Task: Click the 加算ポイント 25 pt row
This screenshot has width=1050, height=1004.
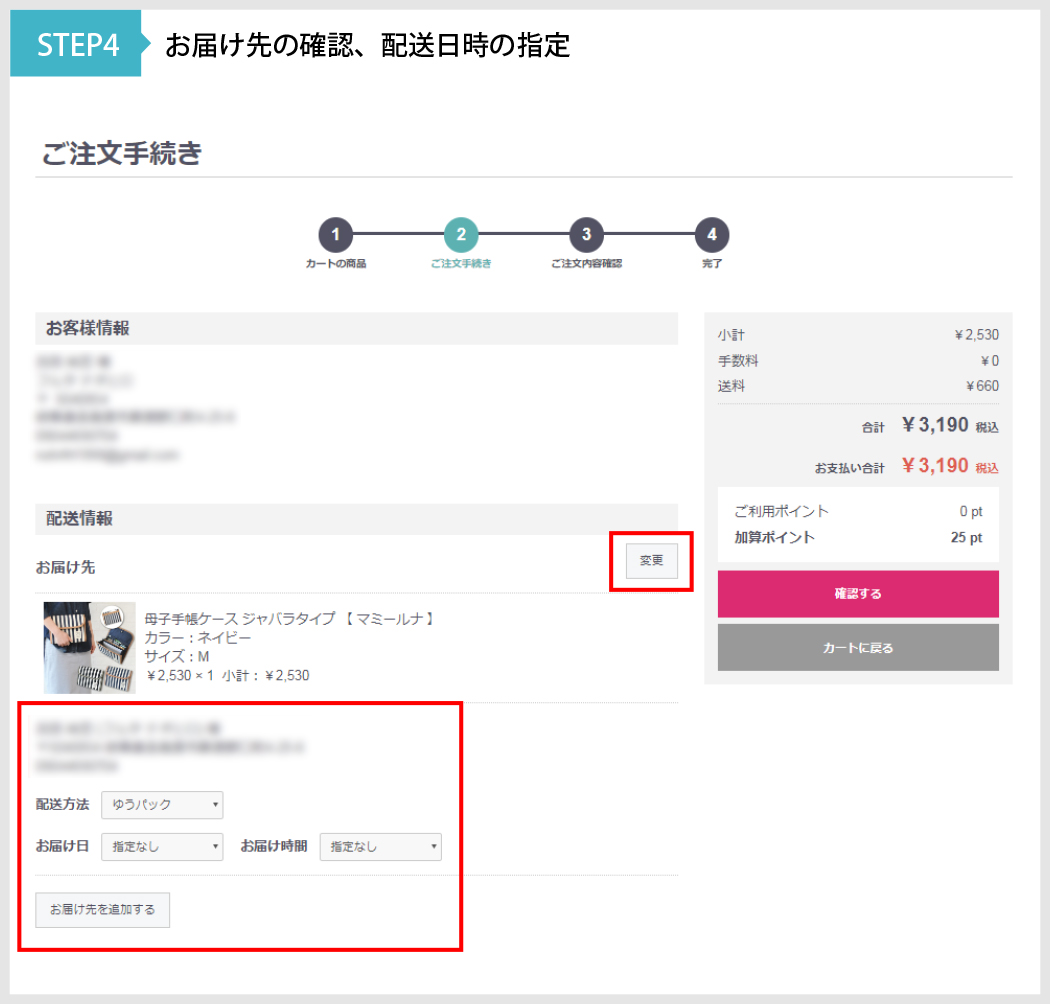Action: [x=858, y=537]
